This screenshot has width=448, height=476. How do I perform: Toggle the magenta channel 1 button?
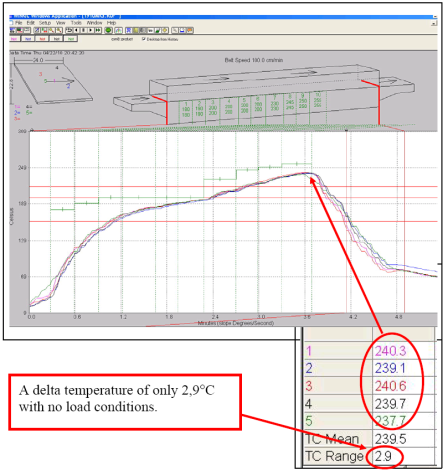click(14, 39)
